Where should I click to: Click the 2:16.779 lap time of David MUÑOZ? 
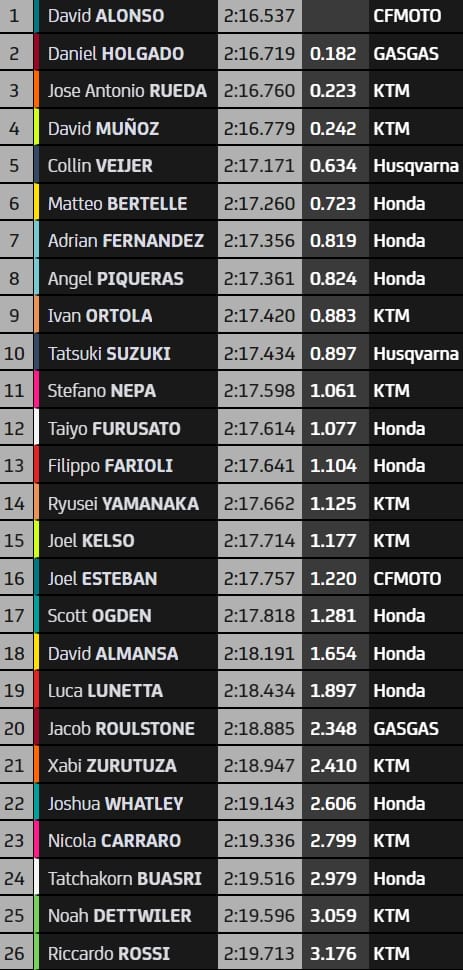[x=260, y=129]
